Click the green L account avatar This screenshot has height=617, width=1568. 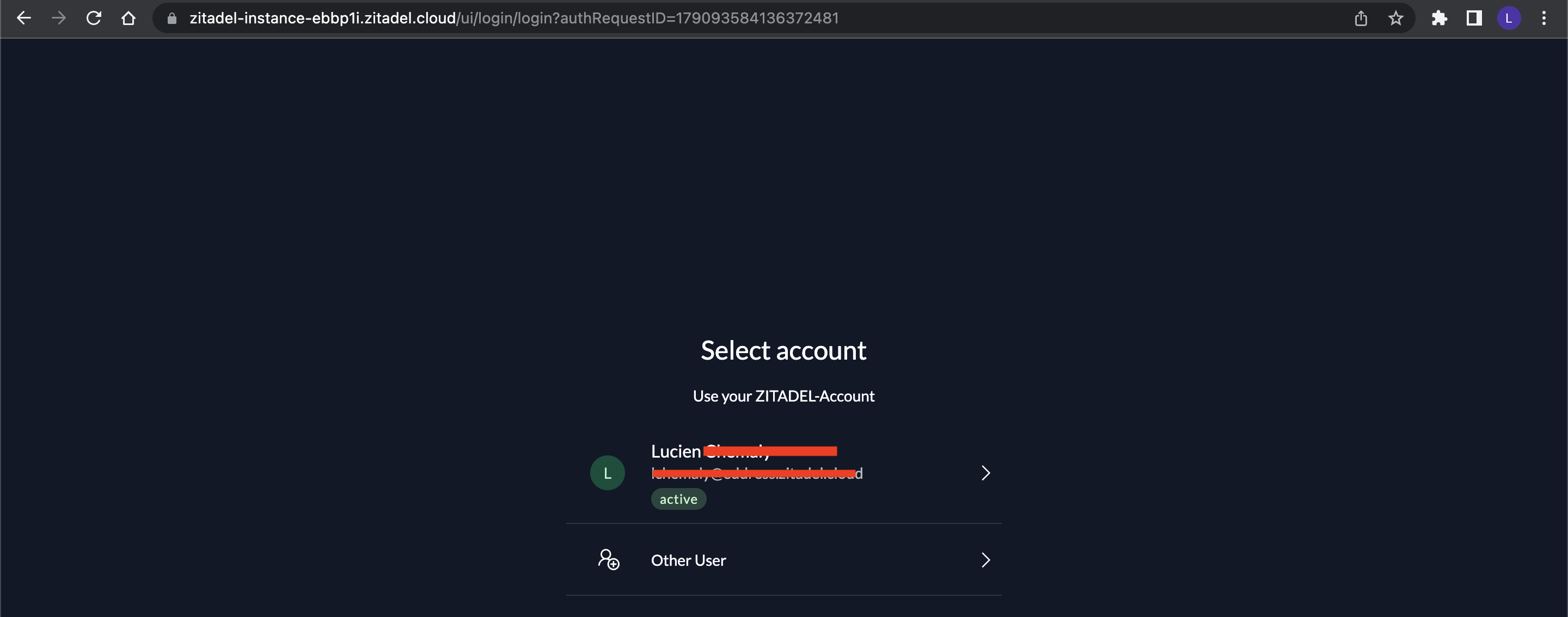pos(608,473)
